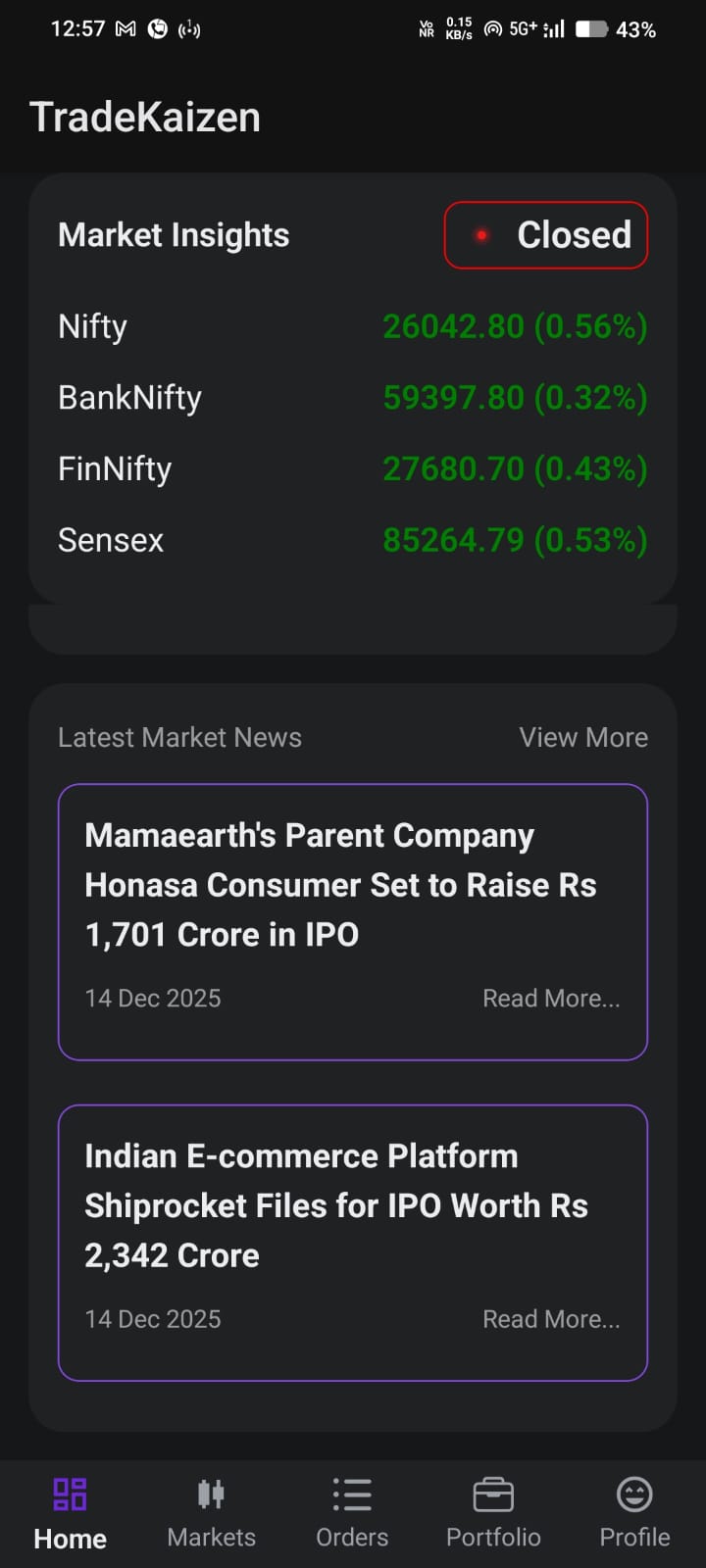Select the Nifty index row
Image resolution: width=706 pixels, height=1568 pixels.
(352, 326)
